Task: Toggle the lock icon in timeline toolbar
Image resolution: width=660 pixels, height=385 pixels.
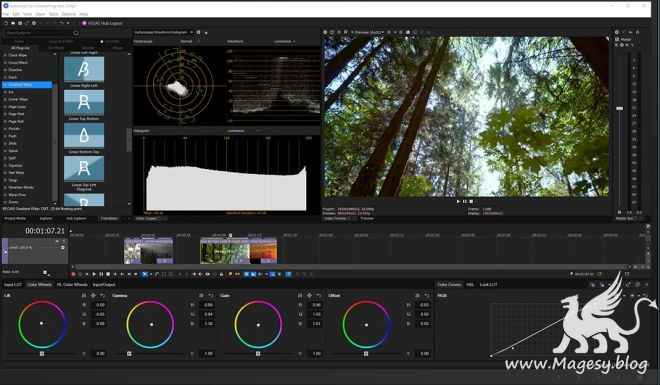Action: (221, 274)
